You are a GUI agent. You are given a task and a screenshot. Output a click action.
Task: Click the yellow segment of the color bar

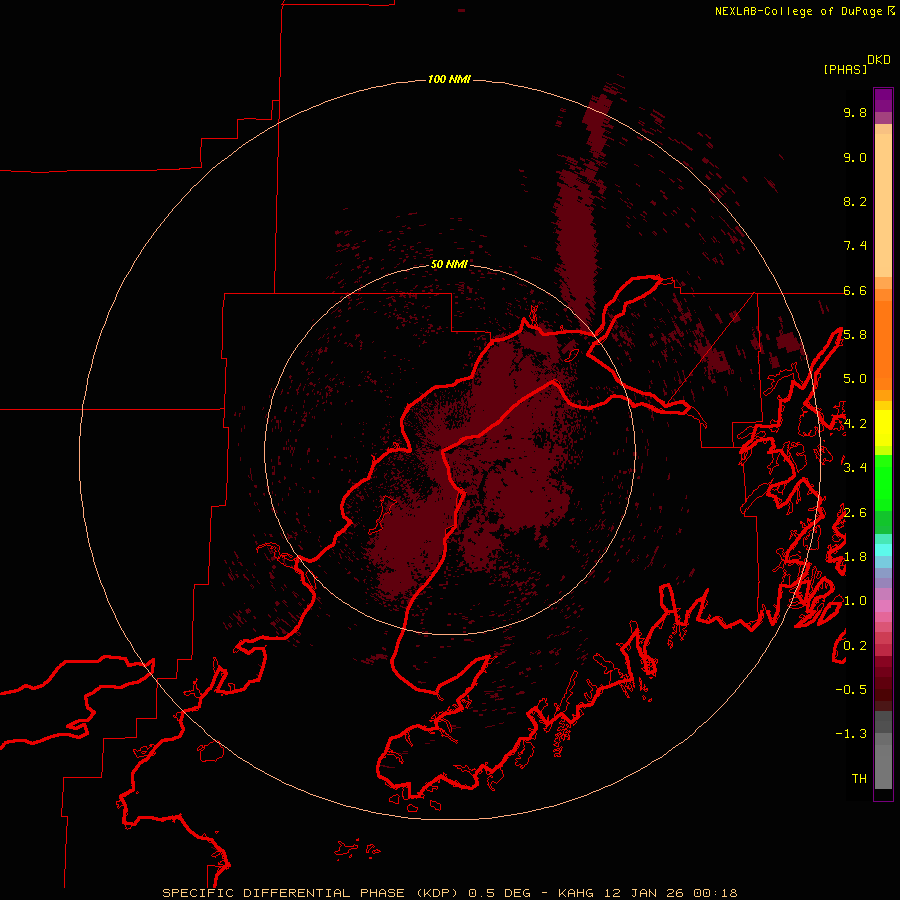tap(883, 428)
